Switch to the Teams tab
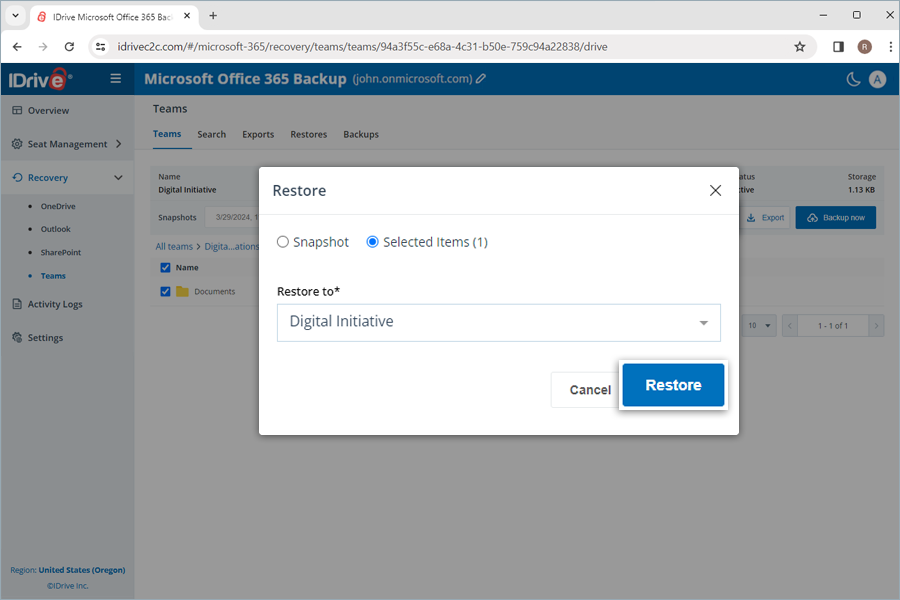The width and height of the screenshot is (900, 600). [167, 134]
